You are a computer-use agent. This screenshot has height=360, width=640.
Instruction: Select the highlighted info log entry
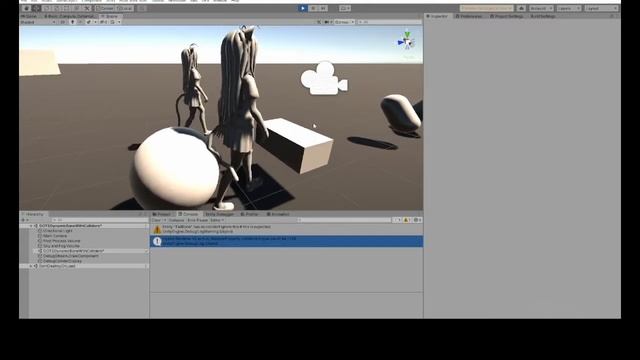pyautogui.click(x=286, y=241)
